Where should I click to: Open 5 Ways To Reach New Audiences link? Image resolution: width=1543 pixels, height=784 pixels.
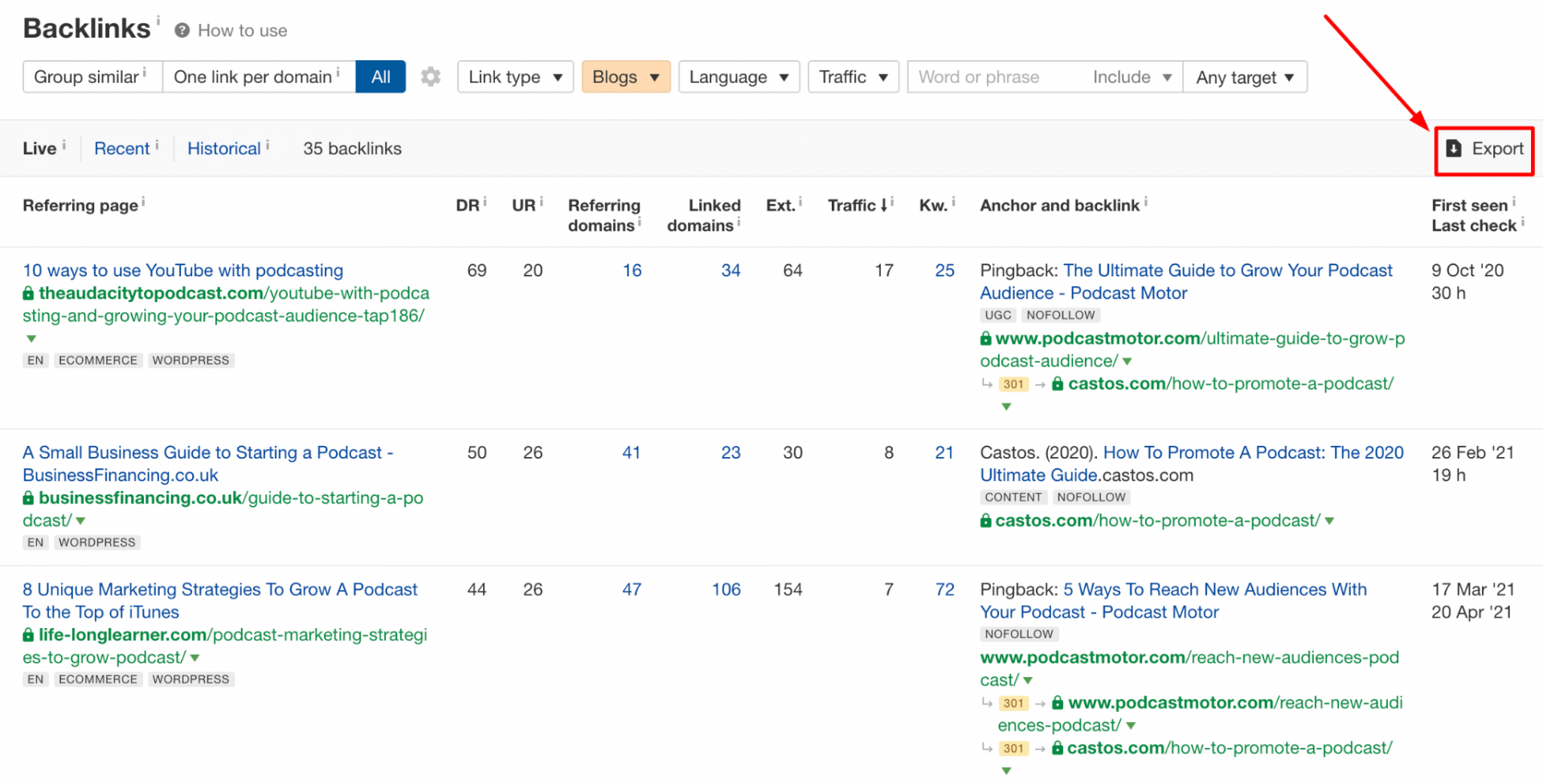[x=1173, y=601]
